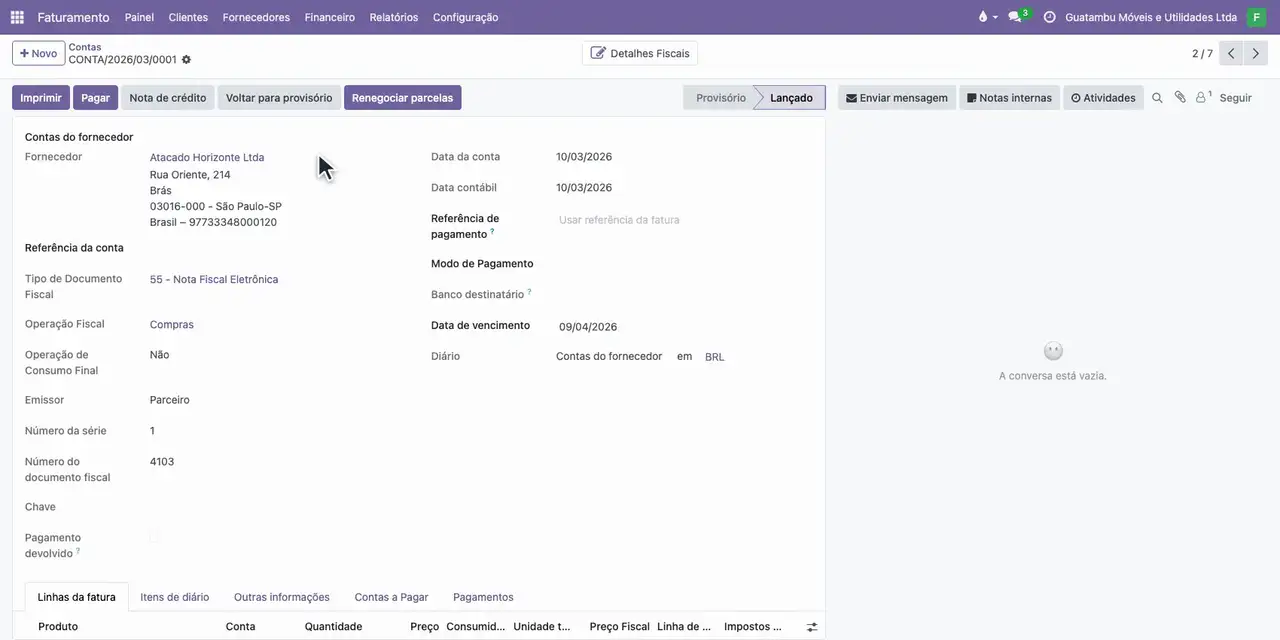Click the Data de vencimento value 09/04/2026
The height and width of the screenshot is (640, 1280).
588,327
